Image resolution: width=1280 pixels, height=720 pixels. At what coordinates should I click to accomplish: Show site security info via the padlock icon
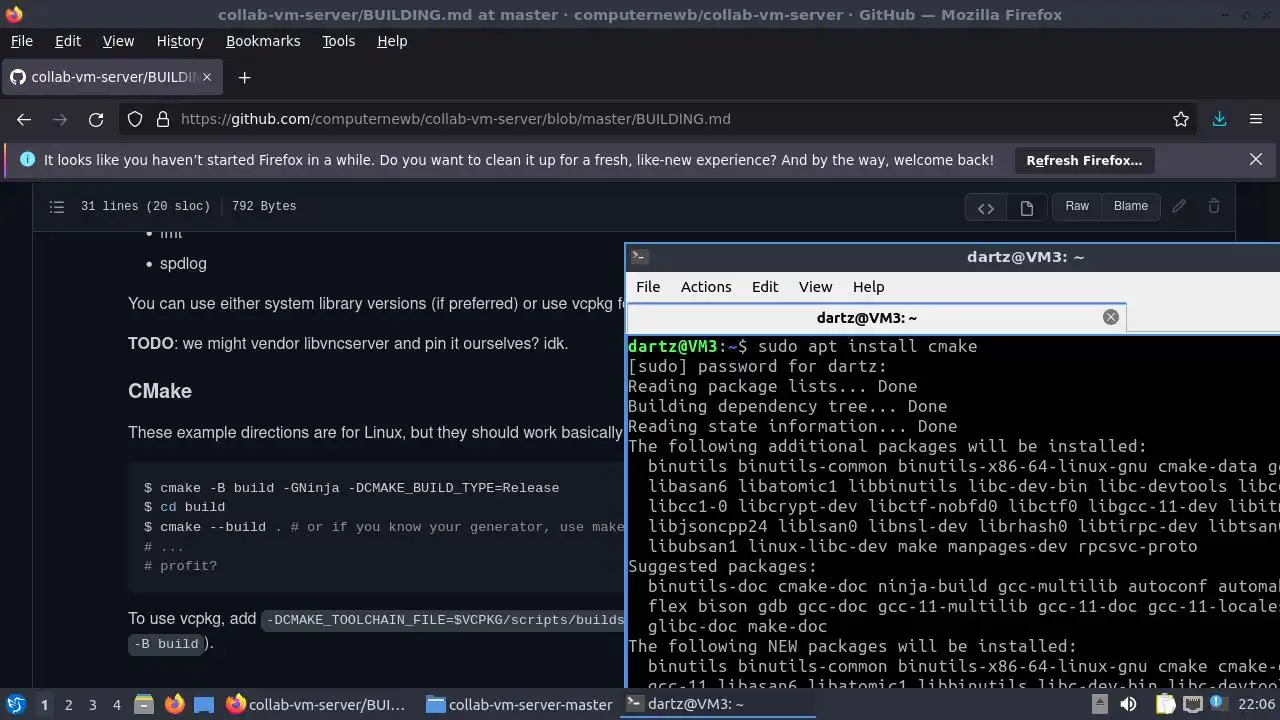click(x=163, y=119)
